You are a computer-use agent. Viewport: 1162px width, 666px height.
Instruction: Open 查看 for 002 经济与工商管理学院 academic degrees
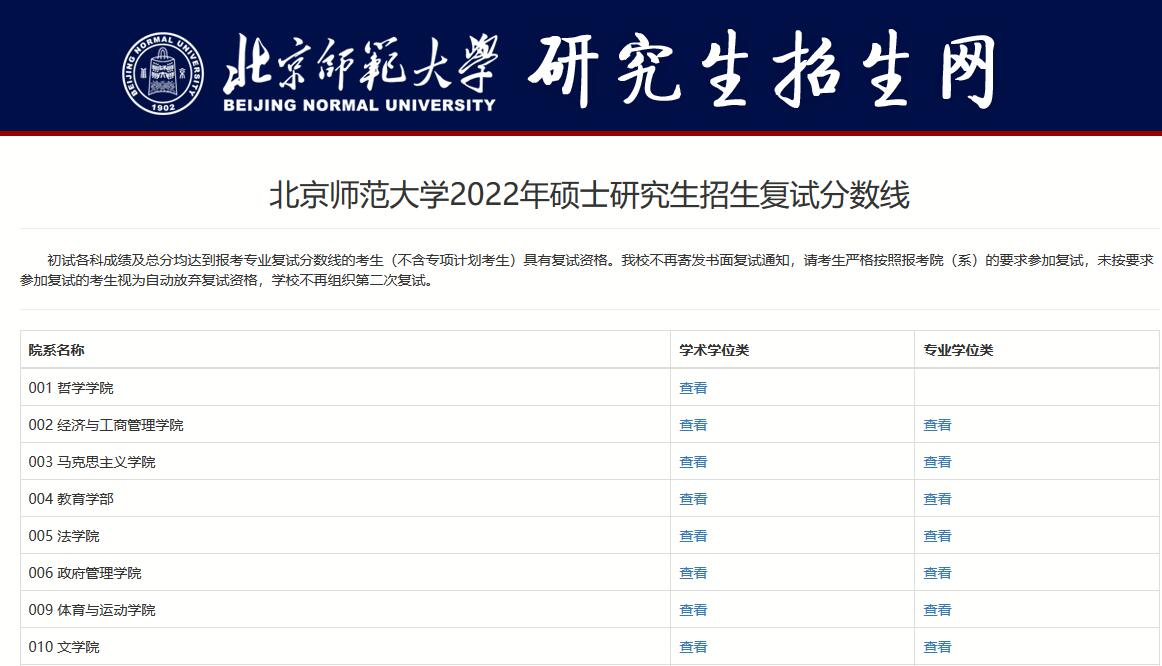pyautogui.click(x=692, y=424)
